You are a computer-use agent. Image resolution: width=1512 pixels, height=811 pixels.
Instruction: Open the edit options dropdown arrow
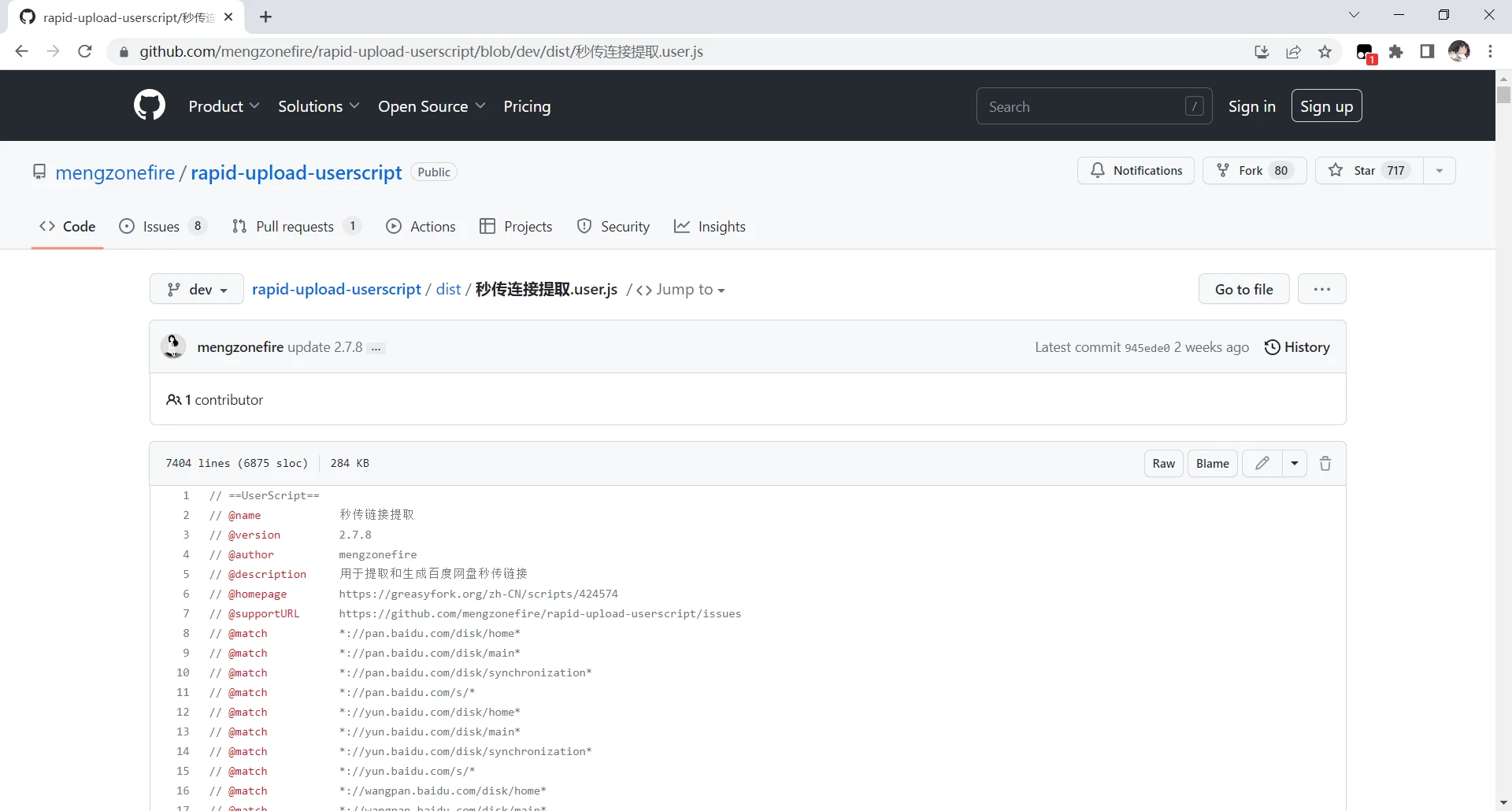pyautogui.click(x=1295, y=464)
